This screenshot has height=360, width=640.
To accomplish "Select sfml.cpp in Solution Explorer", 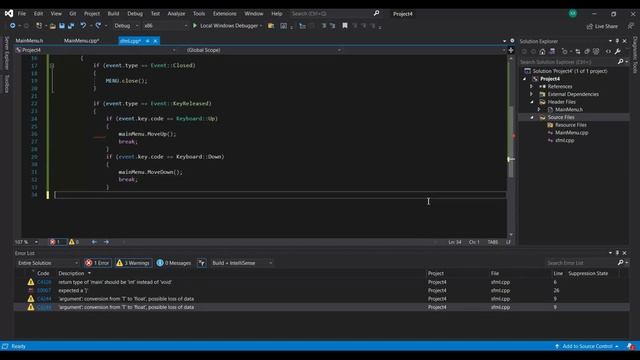I will pos(564,140).
